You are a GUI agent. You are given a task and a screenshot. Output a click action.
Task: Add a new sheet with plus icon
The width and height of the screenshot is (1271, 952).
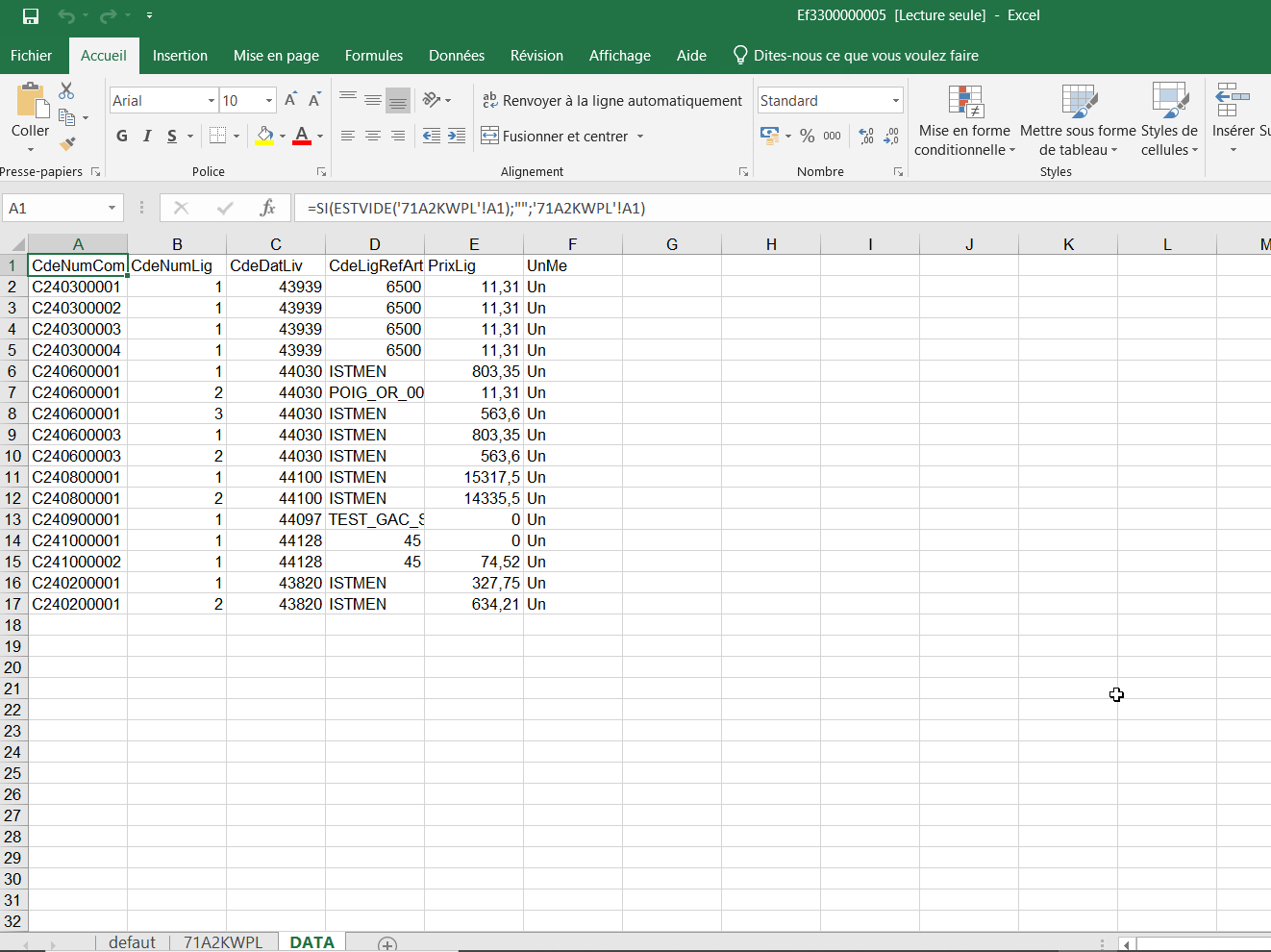click(x=387, y=944)
